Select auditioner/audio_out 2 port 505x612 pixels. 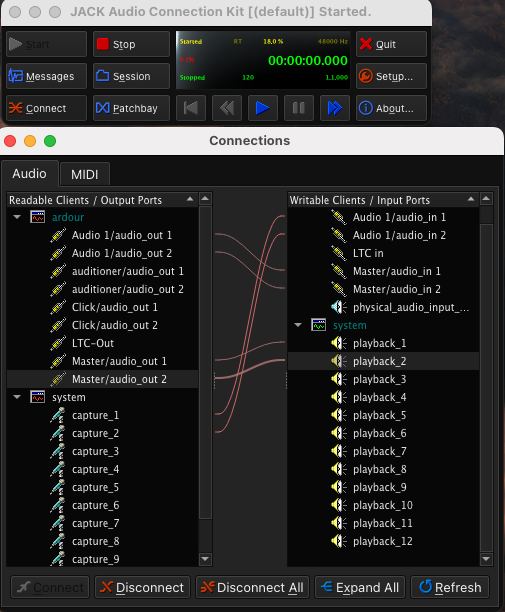coord(103,289)
